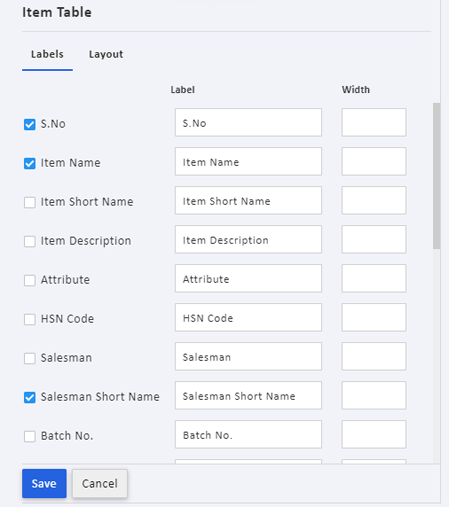Switch to the Layout tab
449x507 pixels.
(106, 54)
